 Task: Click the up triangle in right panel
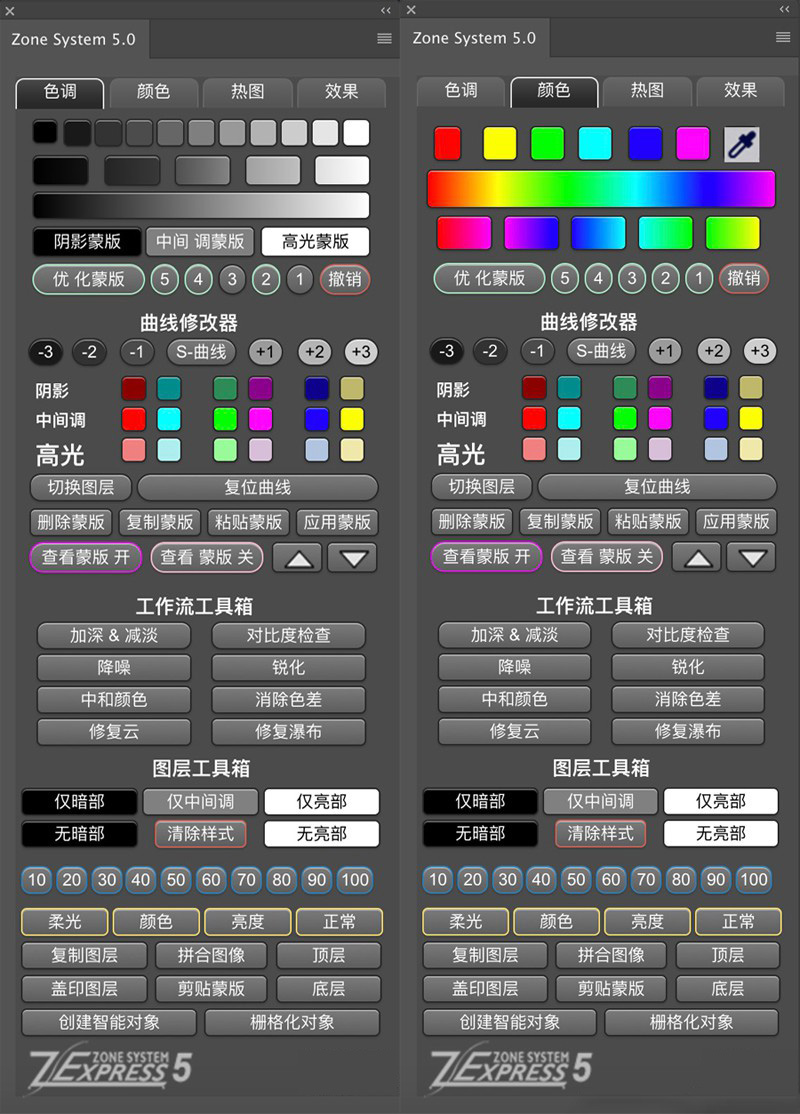click(697, 558)
